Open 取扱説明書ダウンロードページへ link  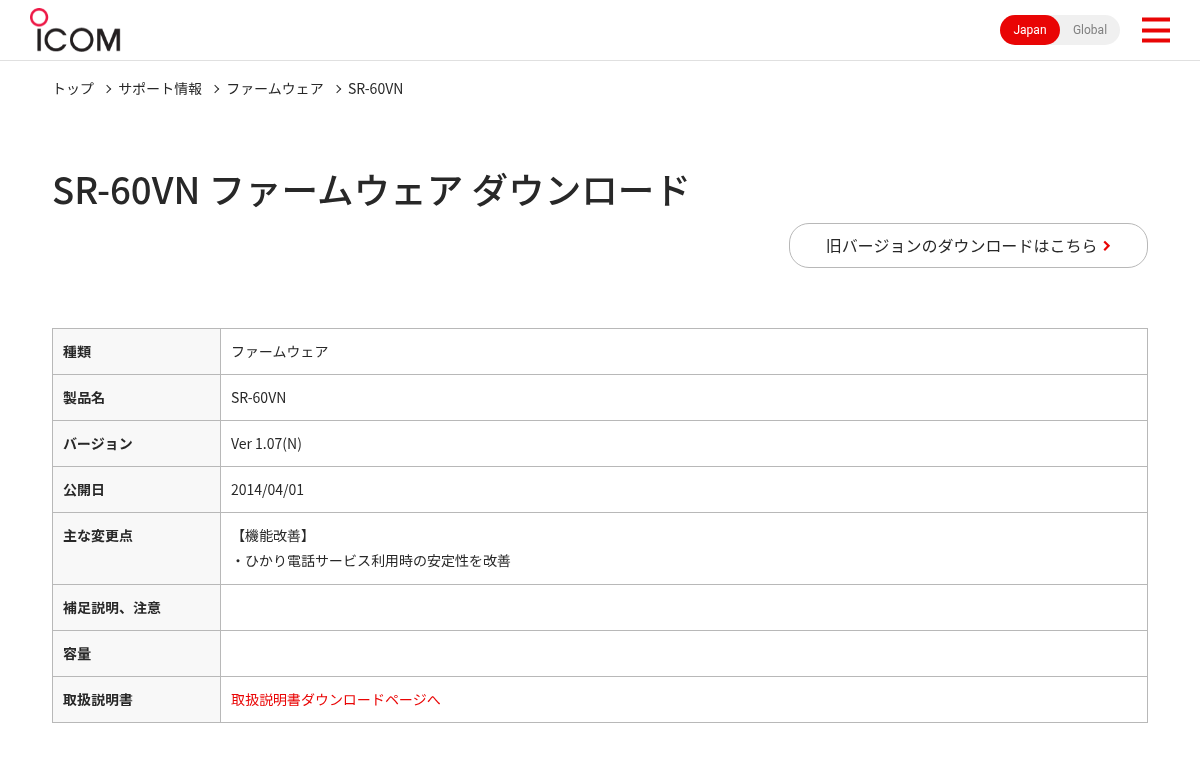click(336, 700)
